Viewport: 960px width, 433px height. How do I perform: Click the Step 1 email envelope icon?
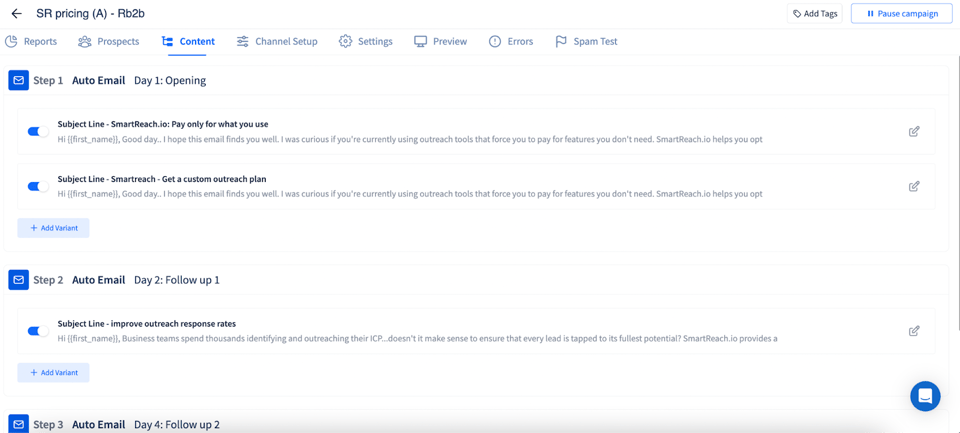pyautogui.click(x=18, y=80)
